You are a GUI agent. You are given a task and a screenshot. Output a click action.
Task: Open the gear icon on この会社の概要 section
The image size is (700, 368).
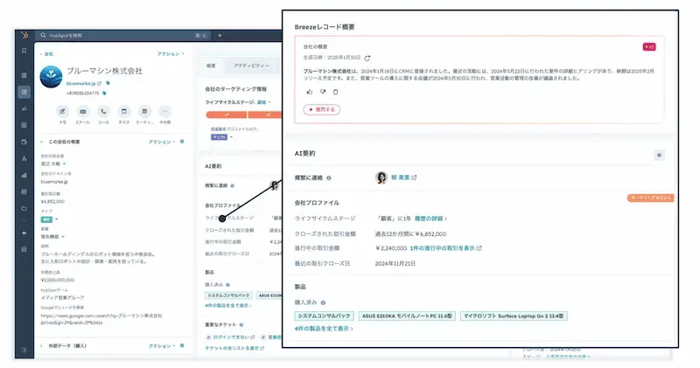[182, 142]
